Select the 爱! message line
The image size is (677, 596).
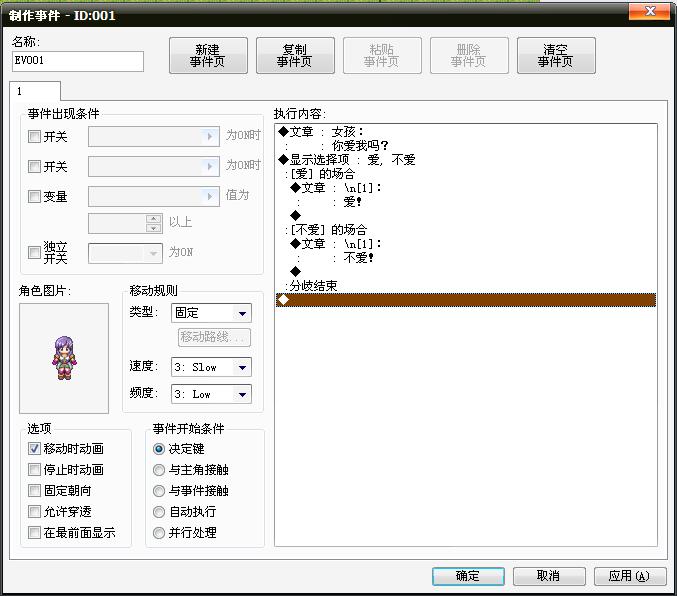coord(466,202)
